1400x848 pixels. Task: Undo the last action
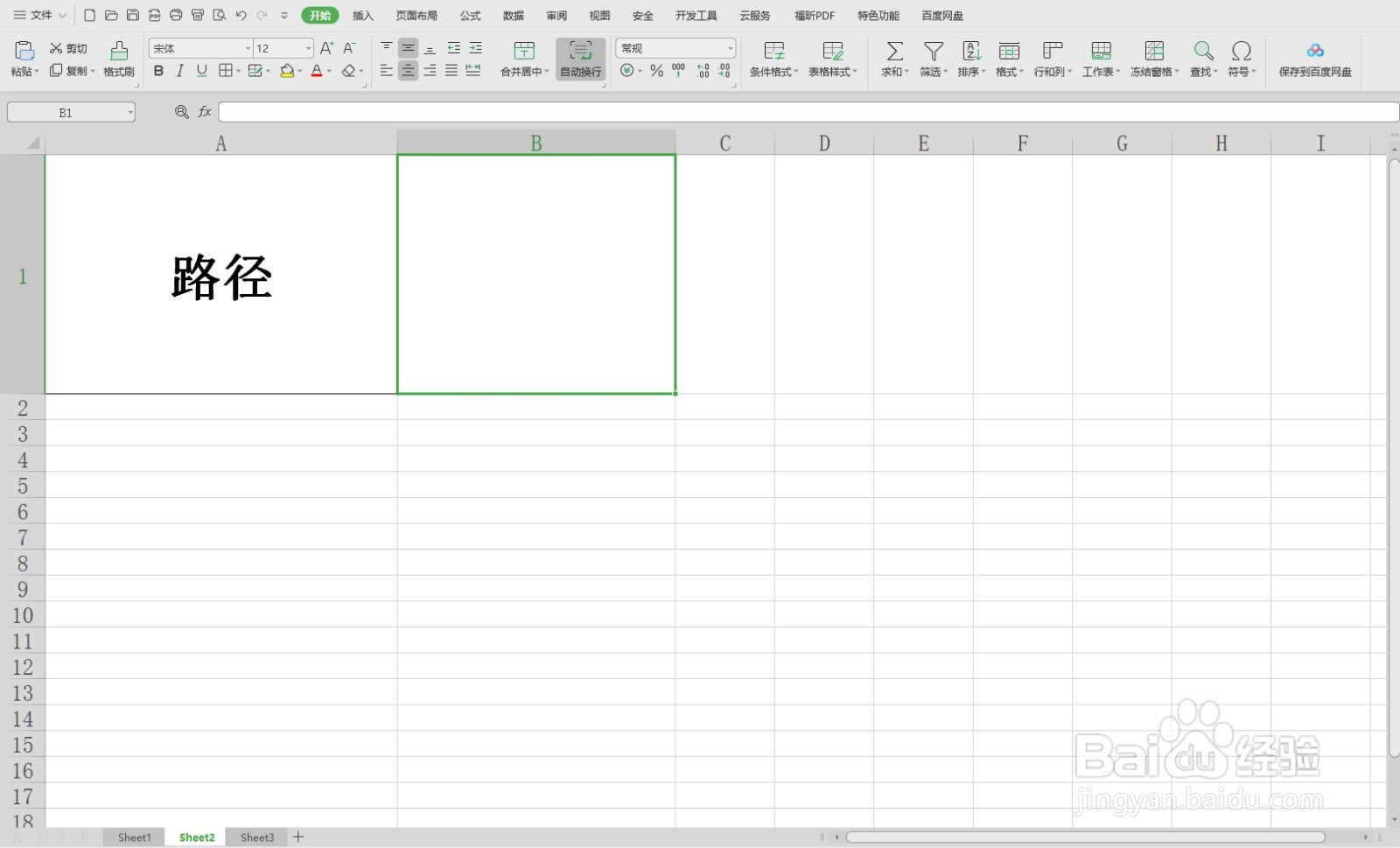(241, 16)
